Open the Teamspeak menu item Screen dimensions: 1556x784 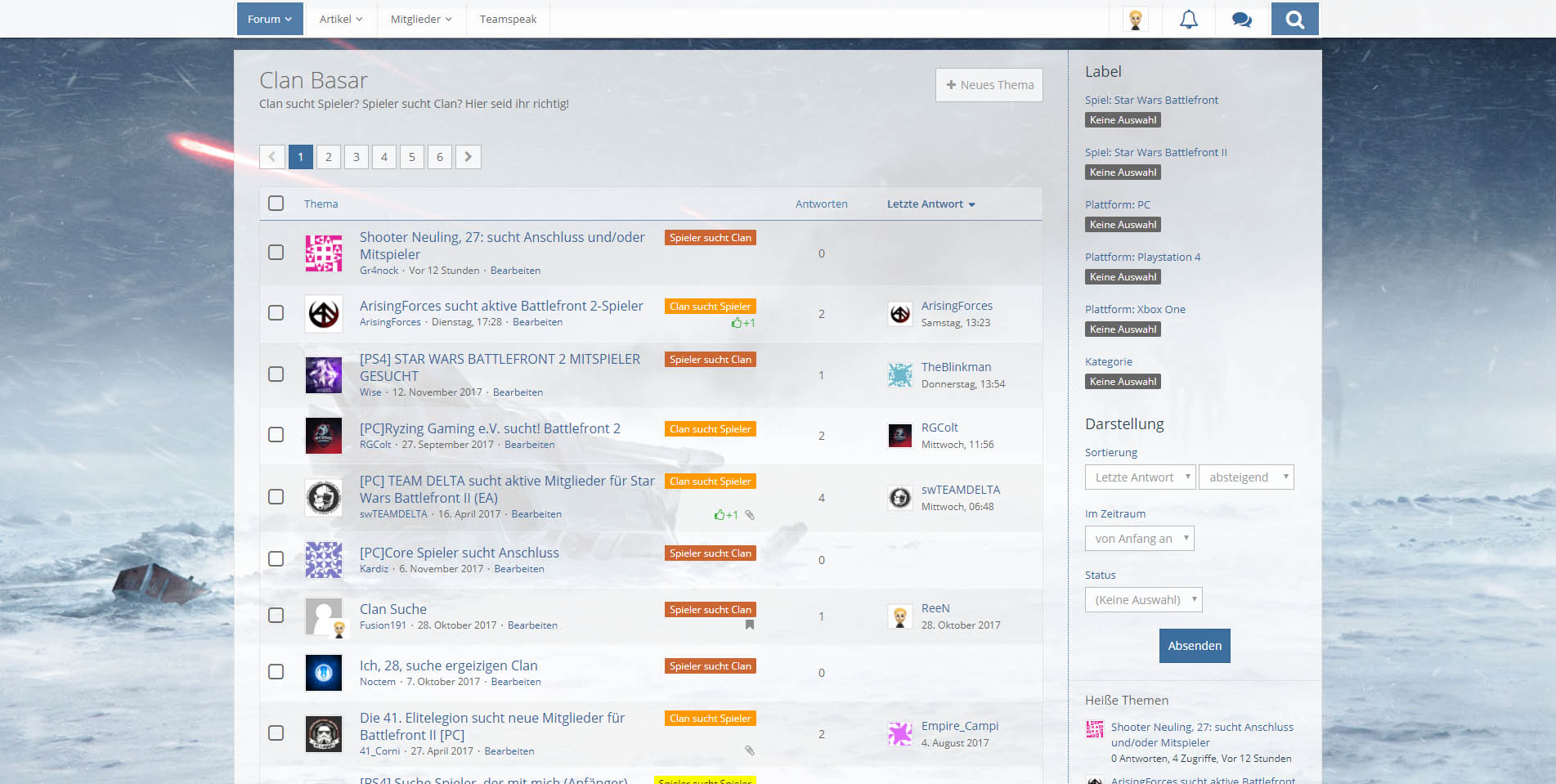[x=508, y=19]
